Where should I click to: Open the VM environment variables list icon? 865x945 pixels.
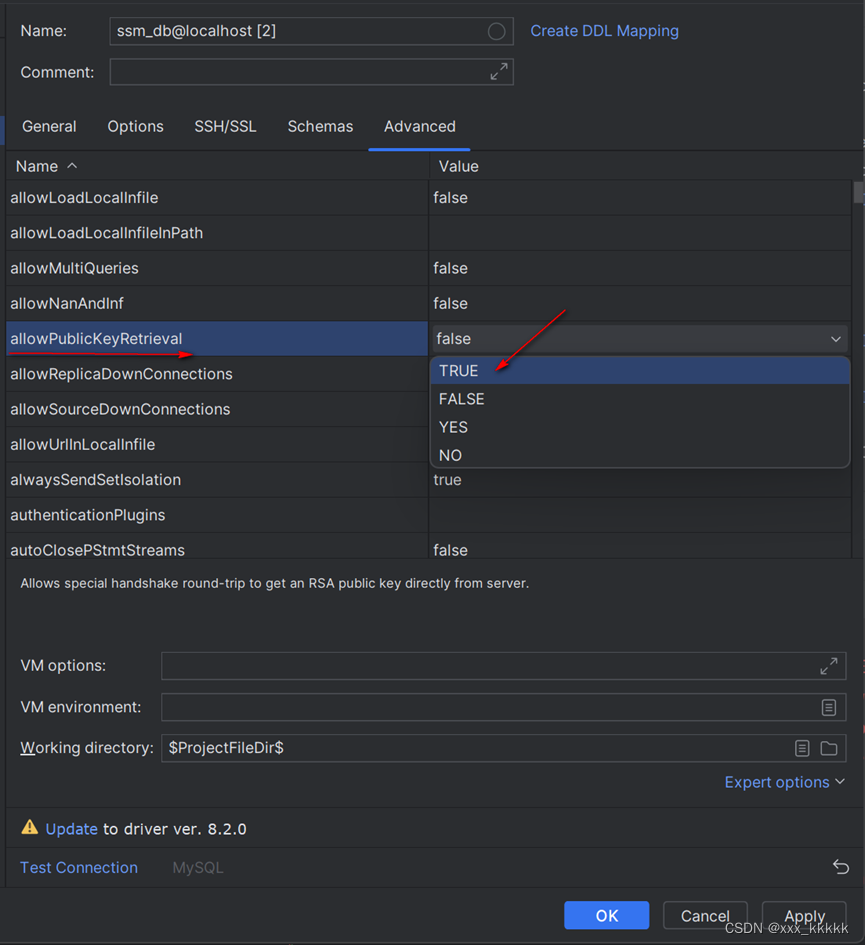[x=829, y=707]
